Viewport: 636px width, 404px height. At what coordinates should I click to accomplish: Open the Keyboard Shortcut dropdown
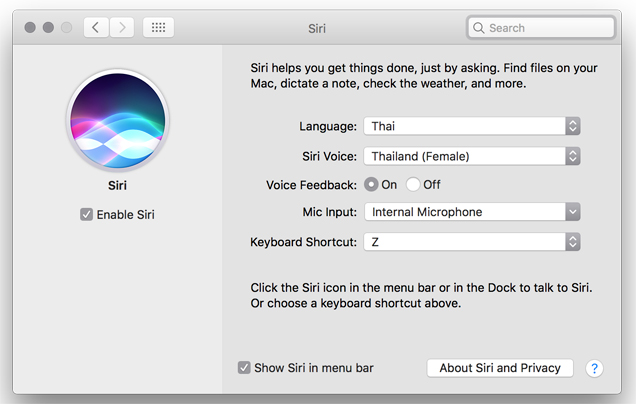472,242
